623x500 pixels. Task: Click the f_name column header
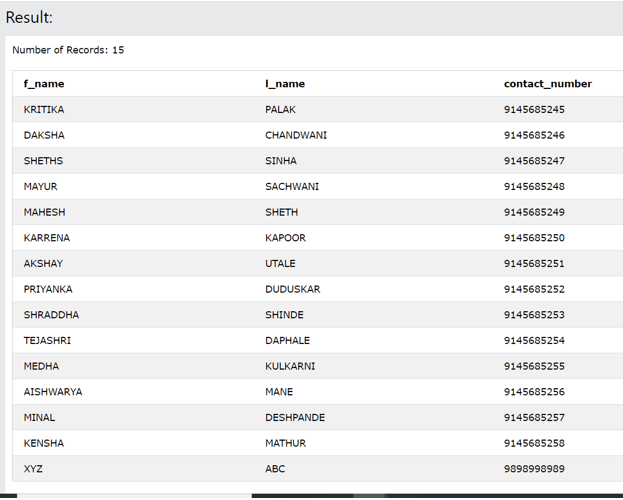[x=44, y=84]
